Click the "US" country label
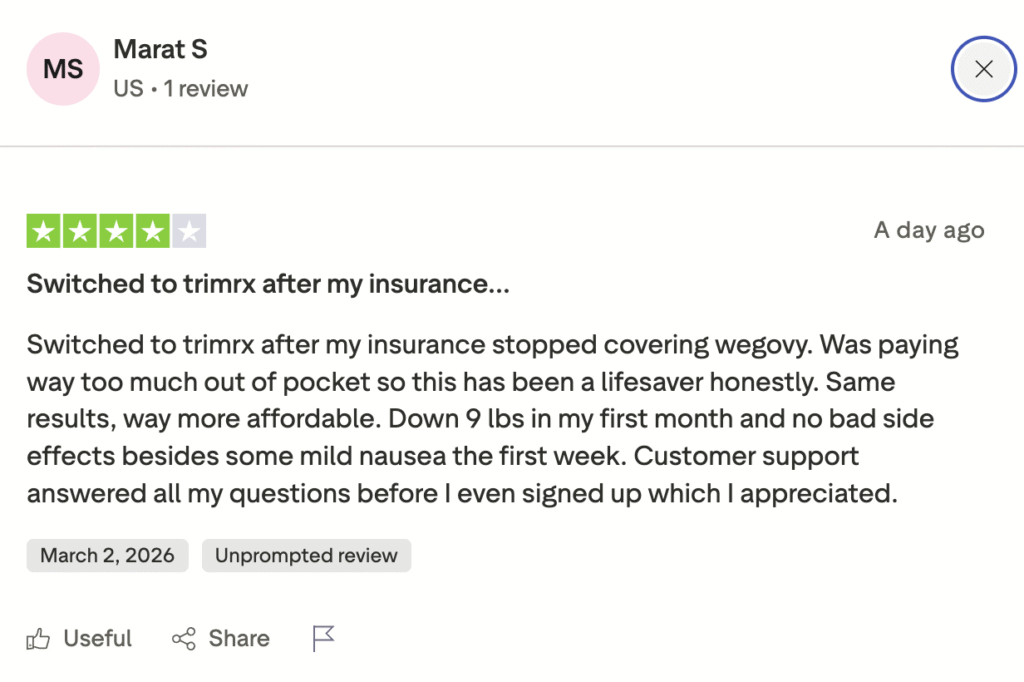 [128, 89]
